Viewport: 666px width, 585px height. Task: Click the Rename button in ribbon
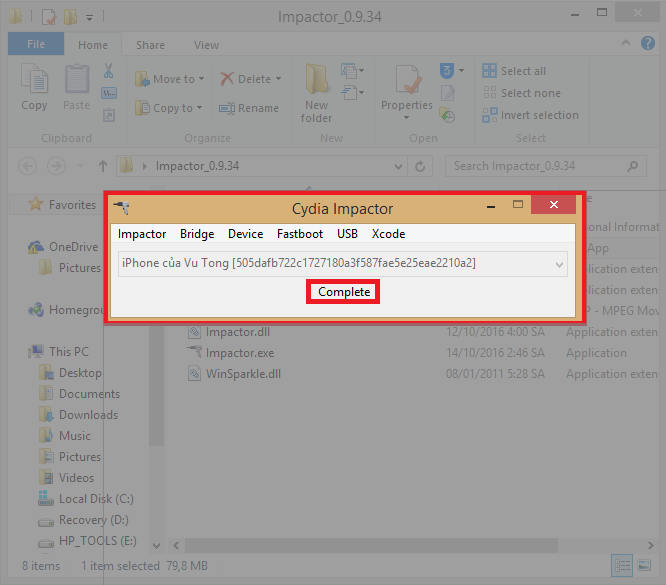pyautogui.click(x=249, y=108)
